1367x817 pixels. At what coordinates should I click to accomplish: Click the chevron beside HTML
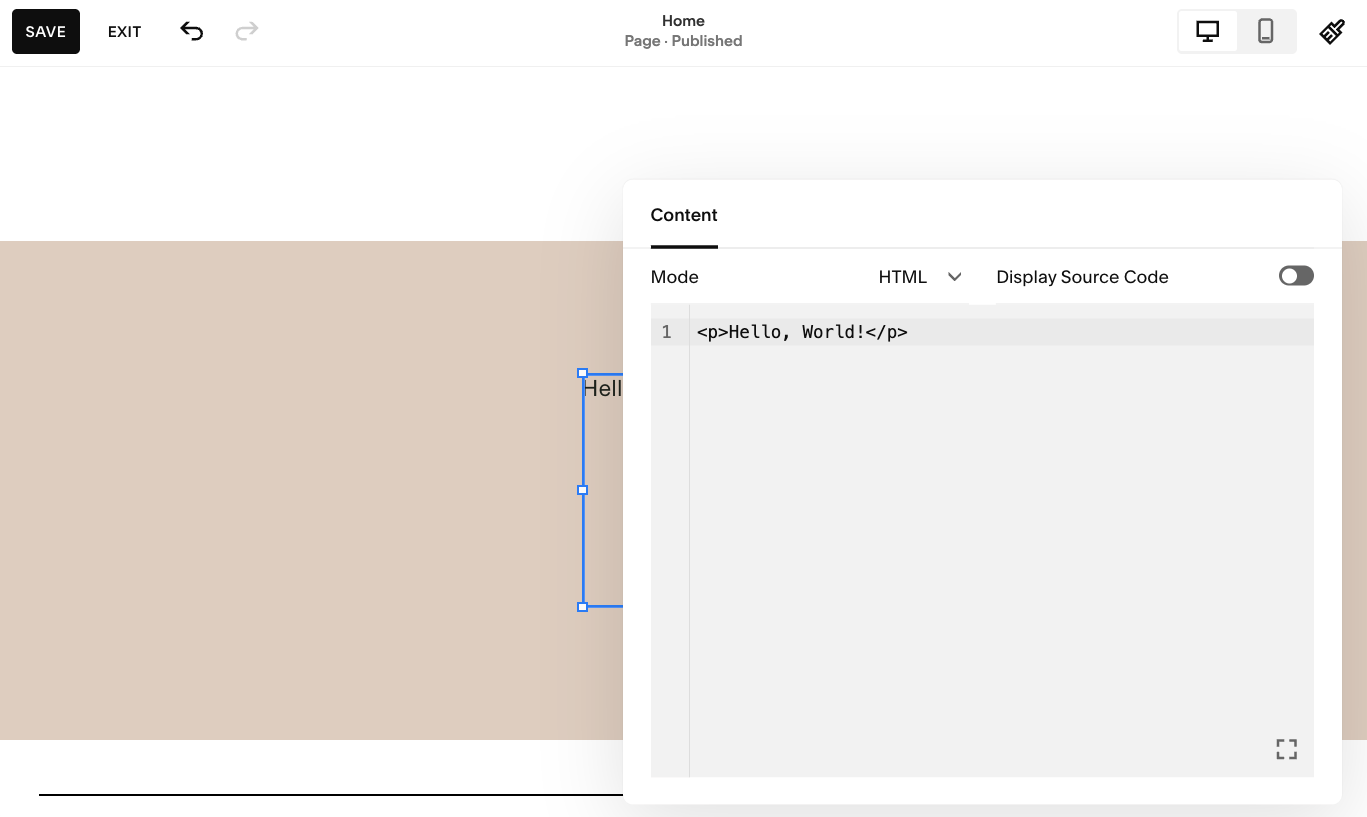[953, 276]
